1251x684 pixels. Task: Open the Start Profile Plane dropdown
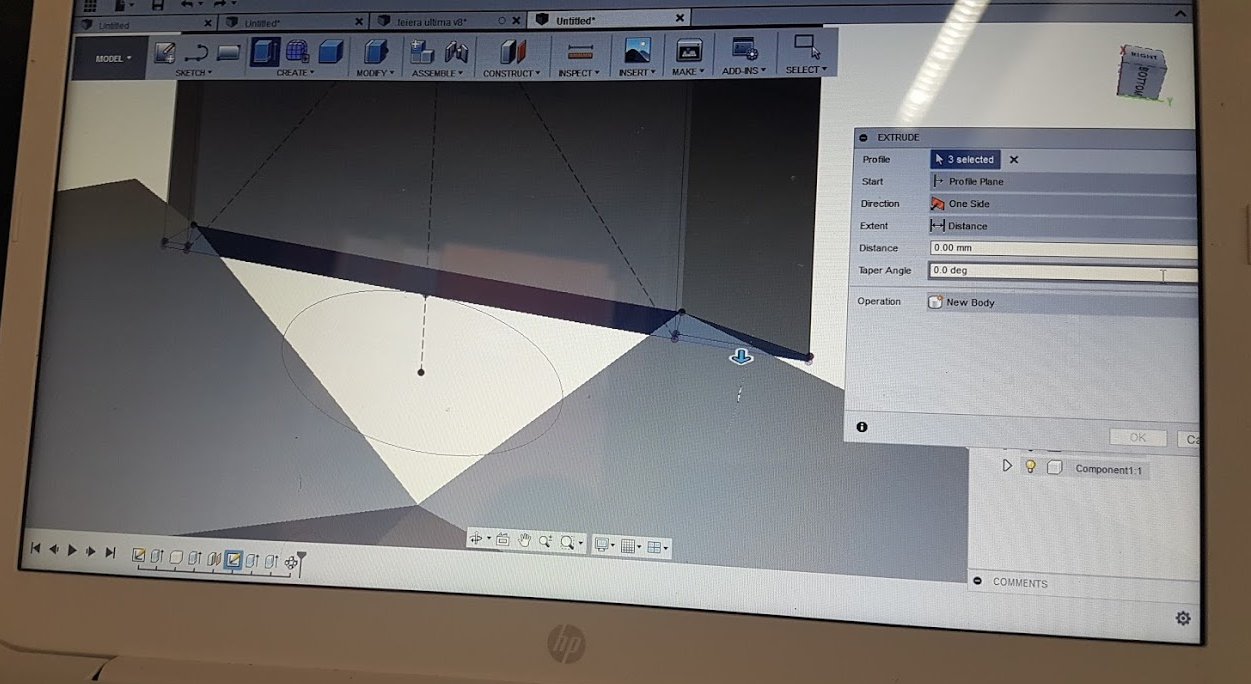(x=1063, y=182)
